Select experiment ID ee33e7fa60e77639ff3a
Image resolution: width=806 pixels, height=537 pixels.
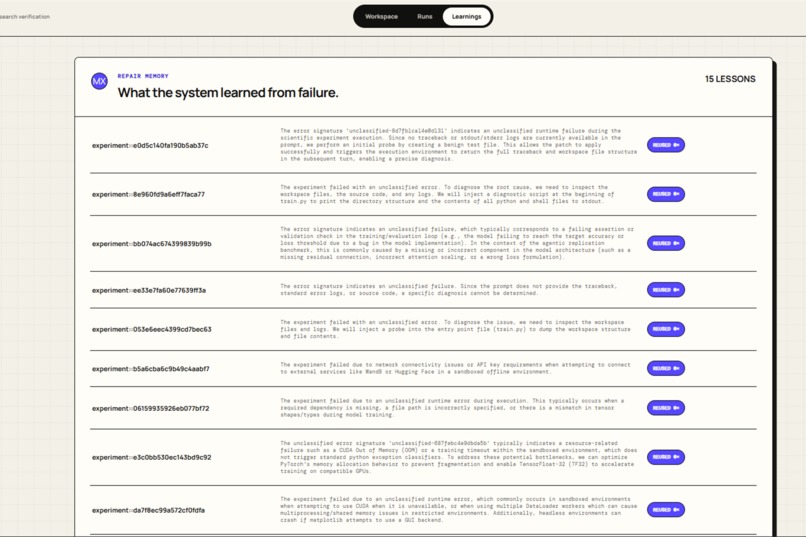pos(149,290)
